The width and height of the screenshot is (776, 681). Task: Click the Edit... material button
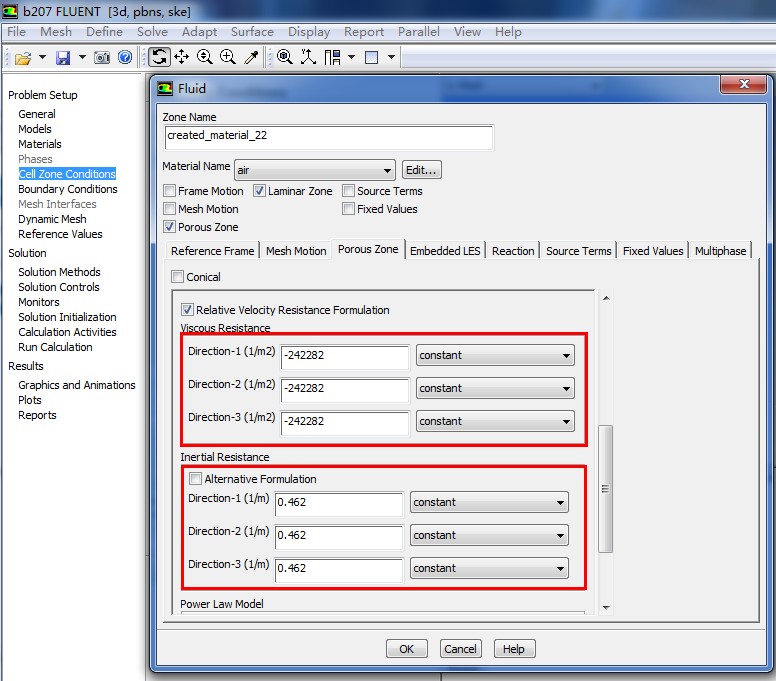421,170
